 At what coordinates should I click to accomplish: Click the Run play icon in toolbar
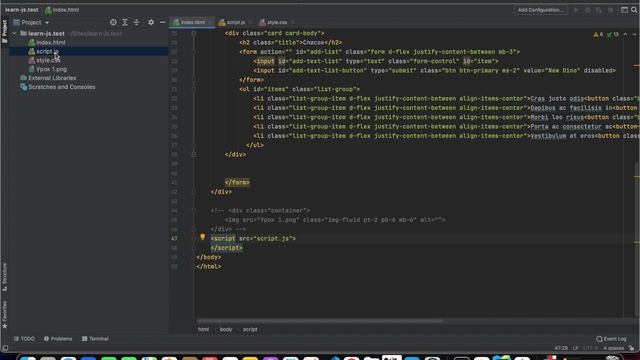(576, 10)
